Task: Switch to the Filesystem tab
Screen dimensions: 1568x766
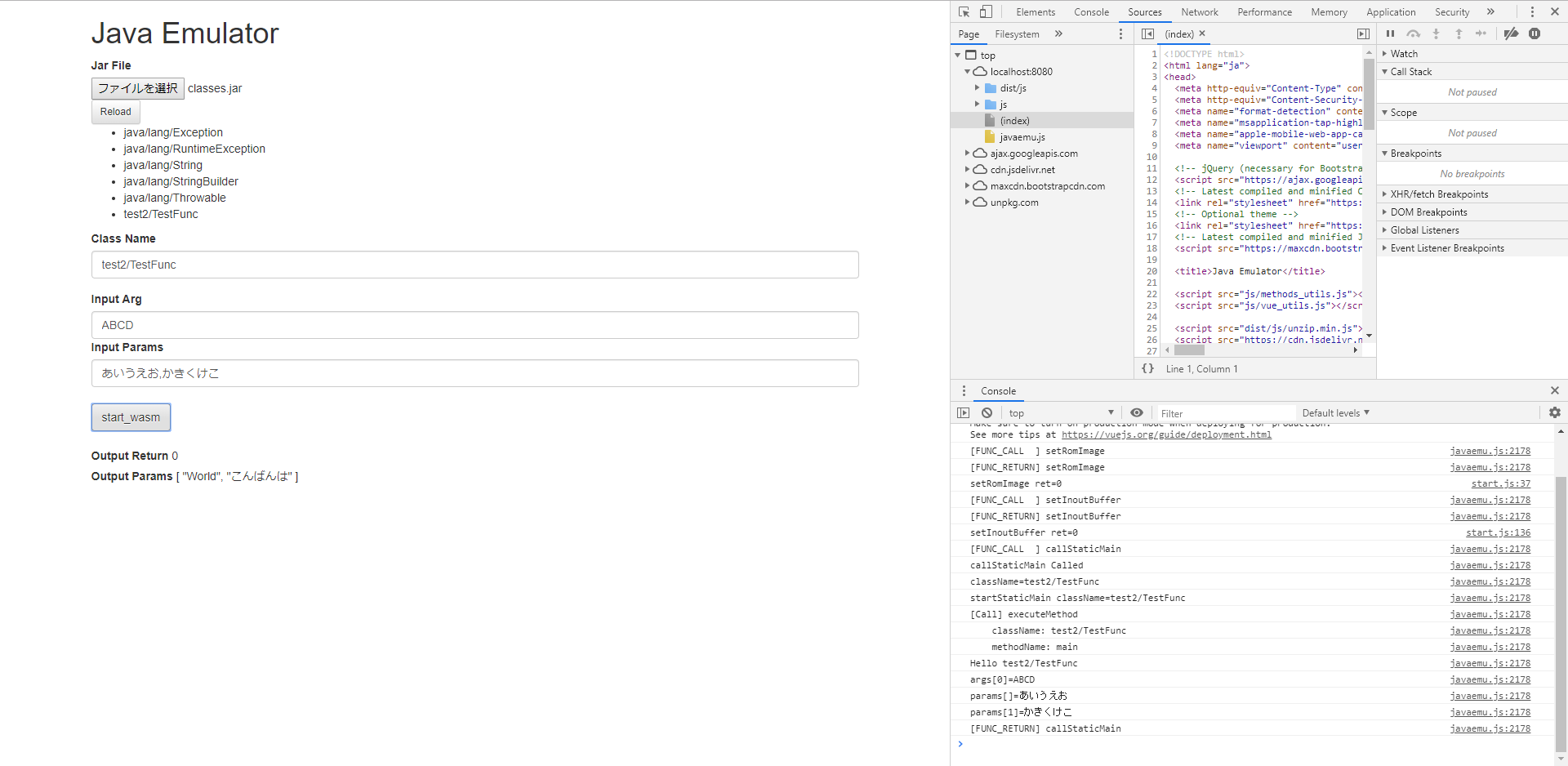Action: coord(1016,33)
